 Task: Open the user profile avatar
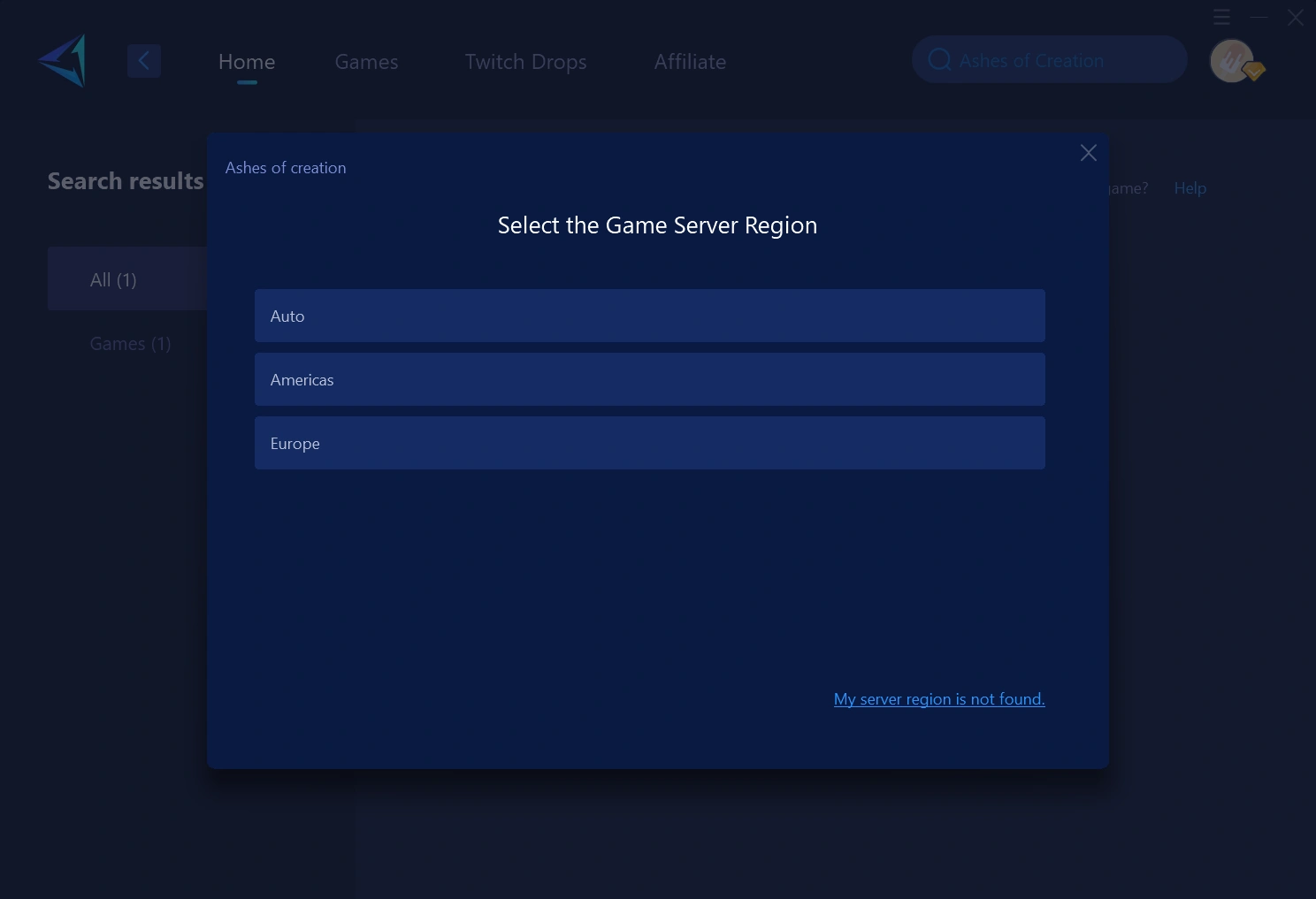pos(1233,61)
